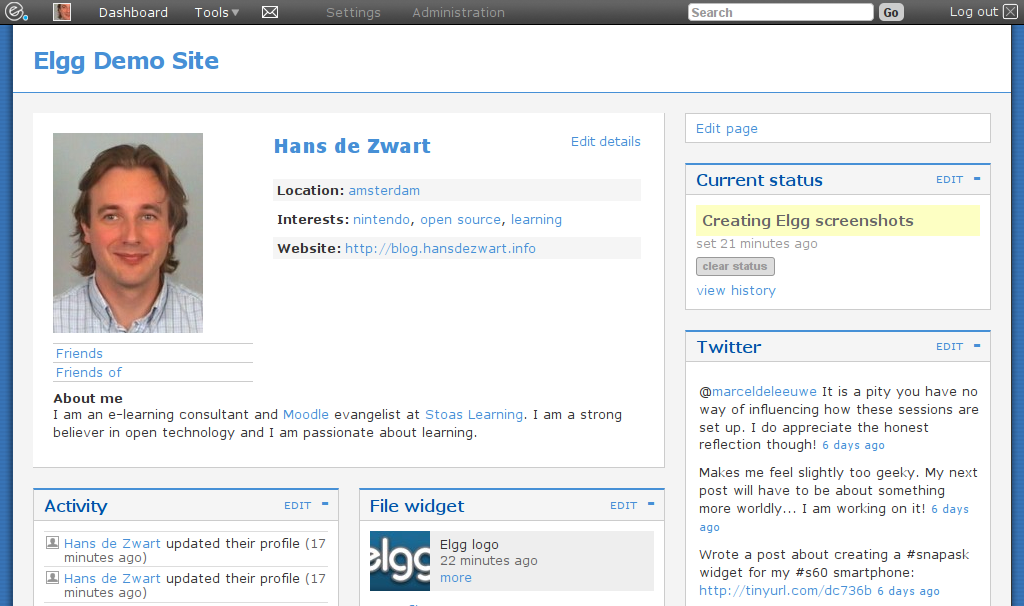Click the Hans de Zwart profile photo
The width and height of the screenshot is (1024, 606).
coord(128,233)
